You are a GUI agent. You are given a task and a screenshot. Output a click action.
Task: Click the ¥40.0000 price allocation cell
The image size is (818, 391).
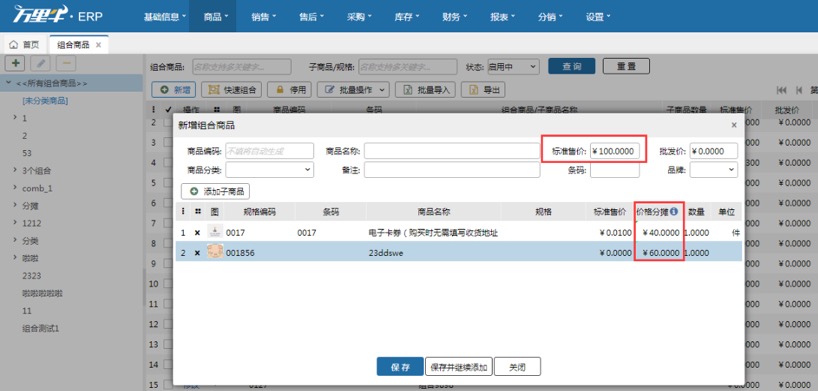(659, 233)
